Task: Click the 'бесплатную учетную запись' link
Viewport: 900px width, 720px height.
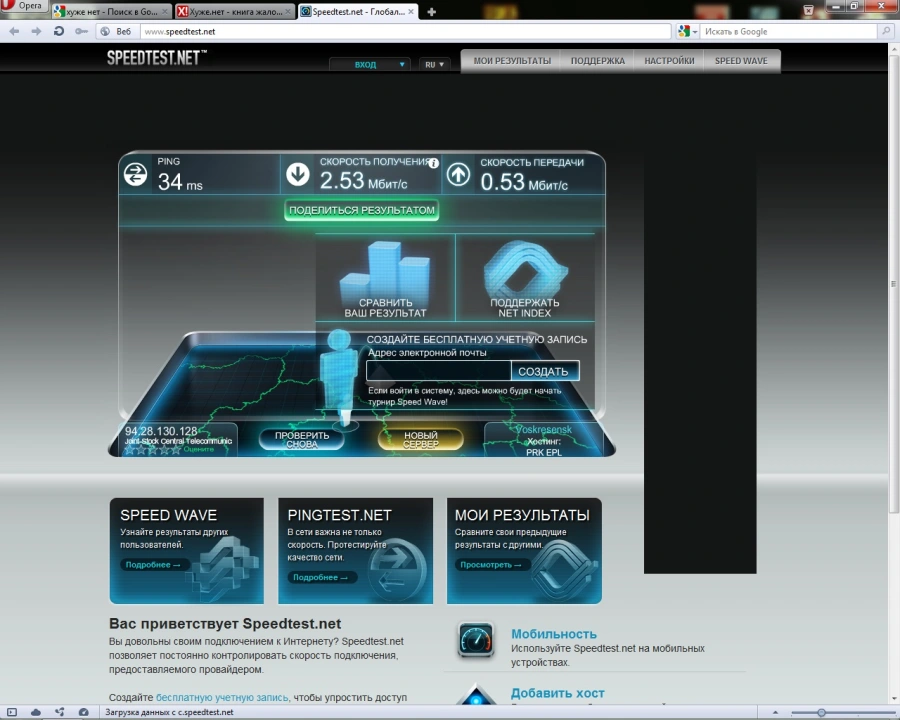Action: (x=222, y=697)
